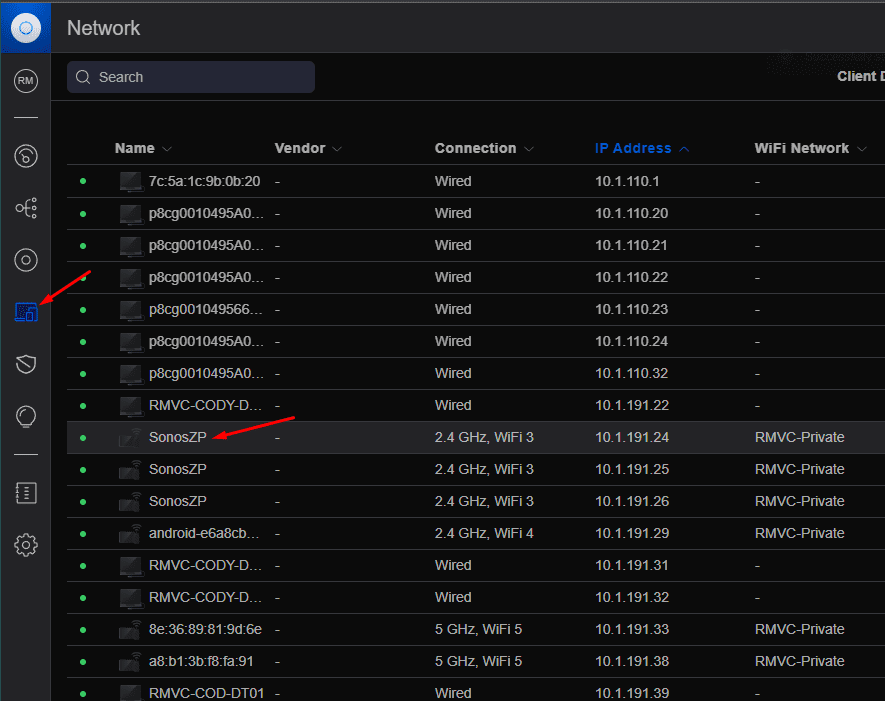
Task: Click device icon for RMVC-COD-DT01
Action: point(130,693)
